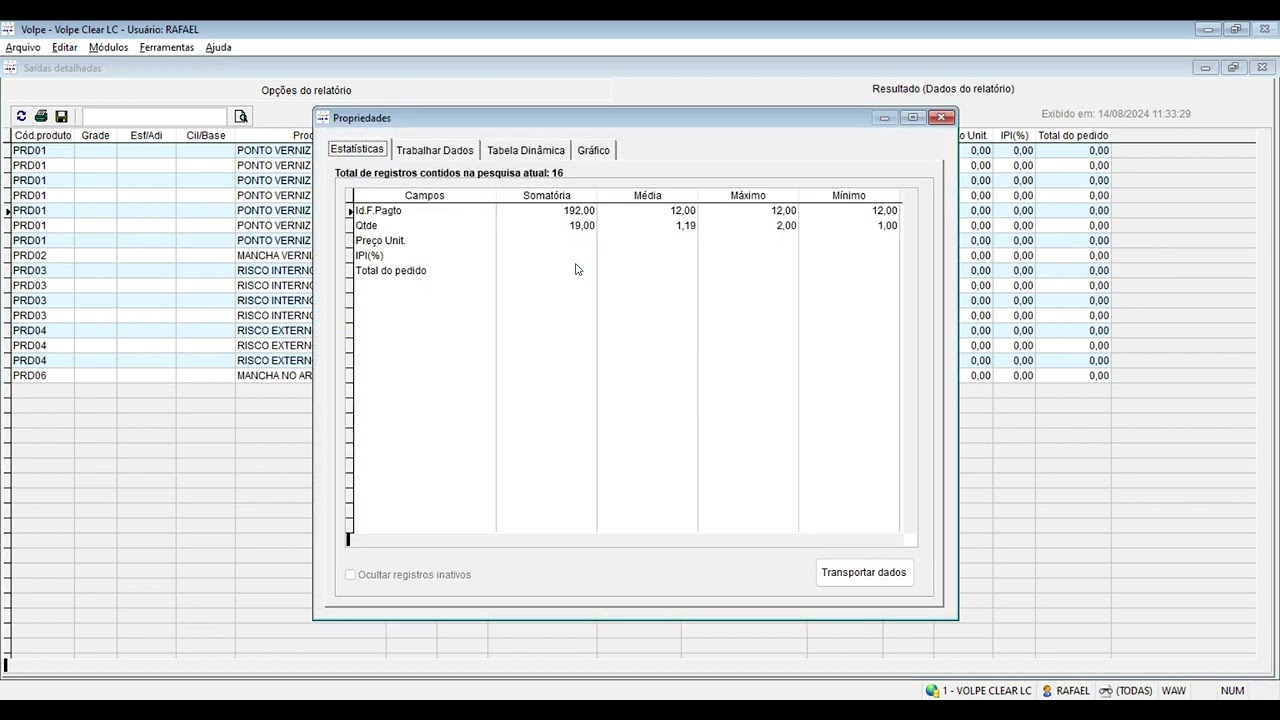Click the user icon beside RAFAEL

1047,691
